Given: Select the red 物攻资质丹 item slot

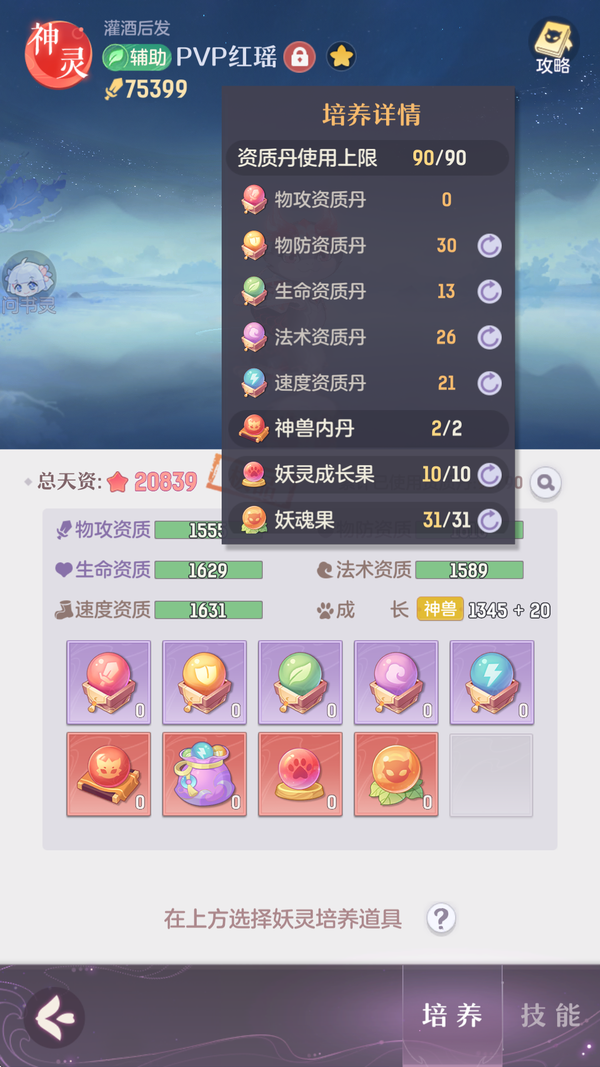Looking at the screenshot, I should pyautogui.click(x=109, y=682).
